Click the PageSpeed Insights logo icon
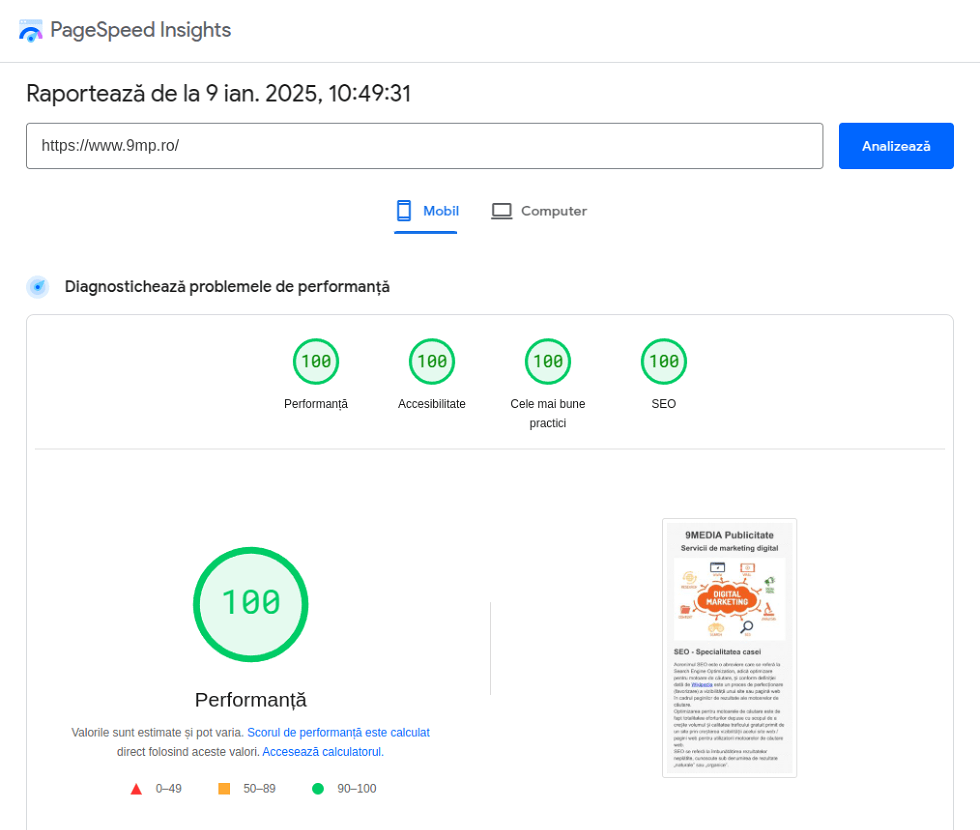The width and height of the screenshot is (980, 830). (x=31, y=31)
